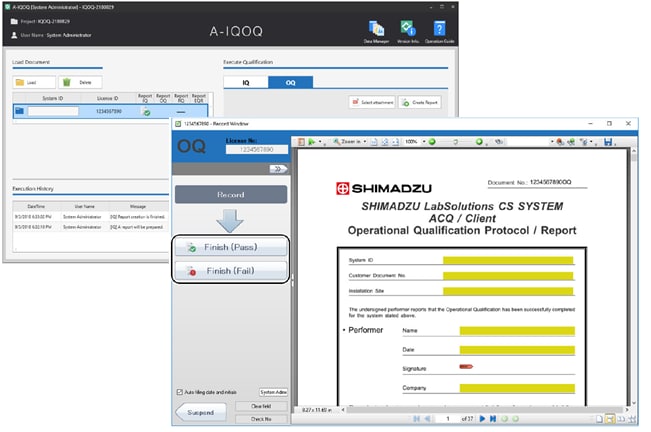Click the green zoom out button

pyautogui.click(x=432, y=142)
